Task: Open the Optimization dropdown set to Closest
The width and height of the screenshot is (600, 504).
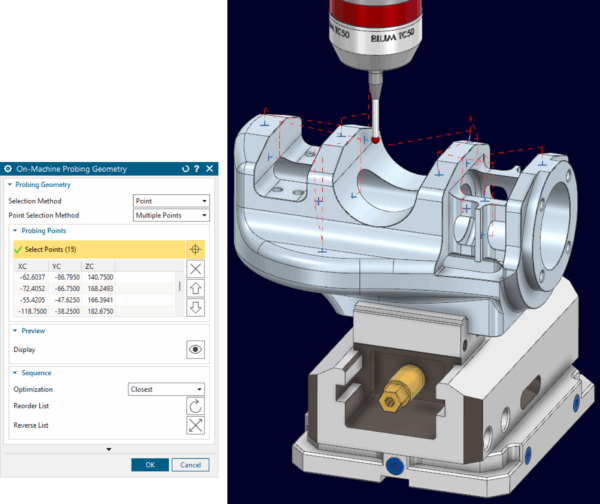Action: pyautogui.click(x=166, y=389)
